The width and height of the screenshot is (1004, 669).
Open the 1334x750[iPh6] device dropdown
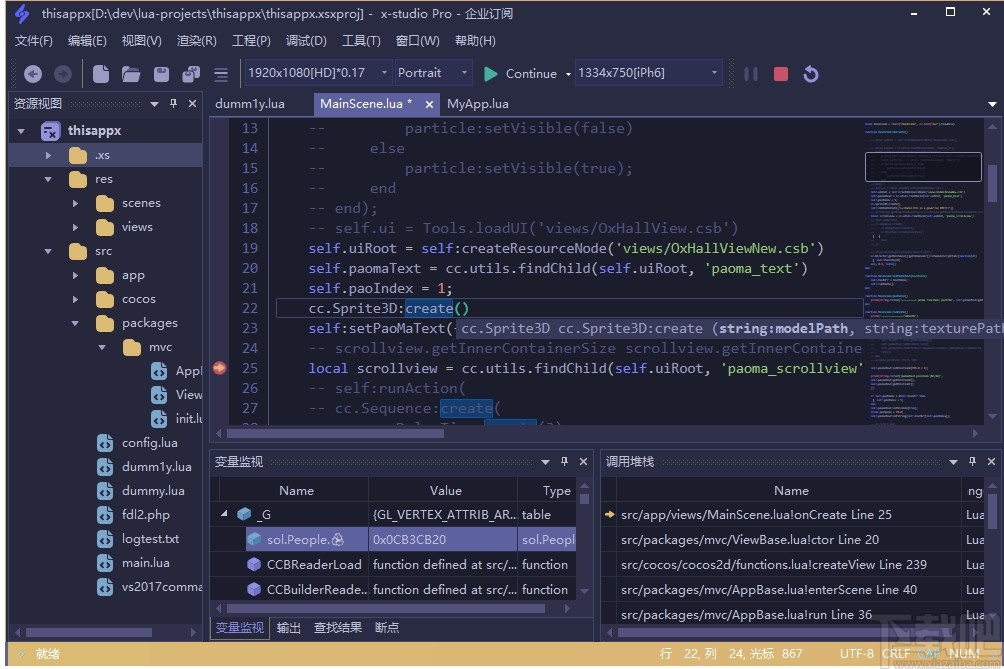pyautogui.click(x=712, y=72)
